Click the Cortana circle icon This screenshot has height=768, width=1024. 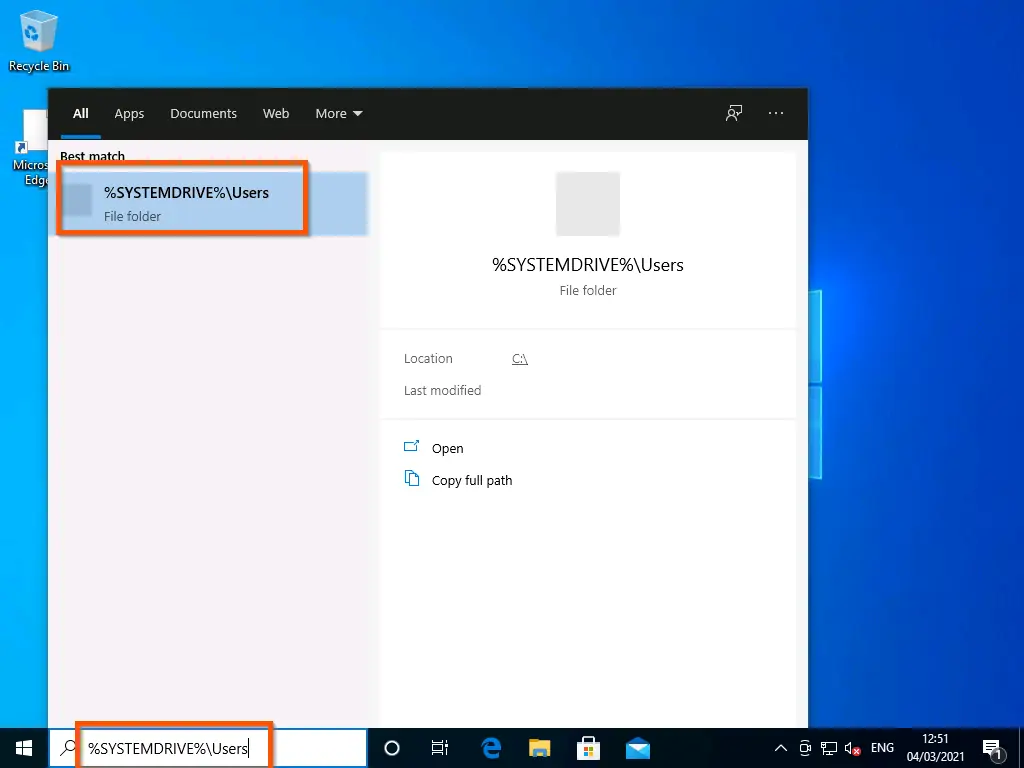(x=391, y=747)
